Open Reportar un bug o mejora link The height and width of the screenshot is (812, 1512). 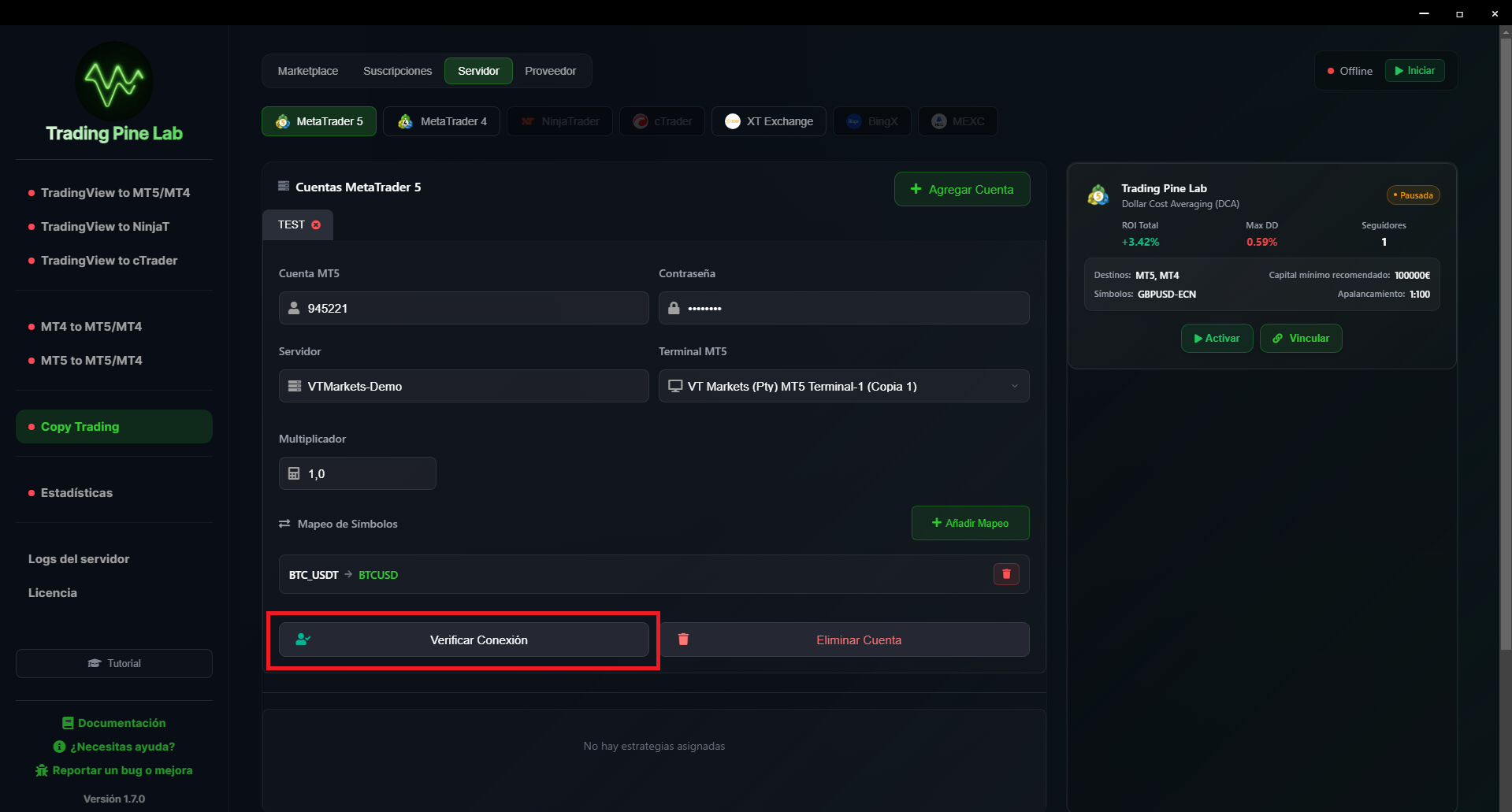click(x=114, y=770)
